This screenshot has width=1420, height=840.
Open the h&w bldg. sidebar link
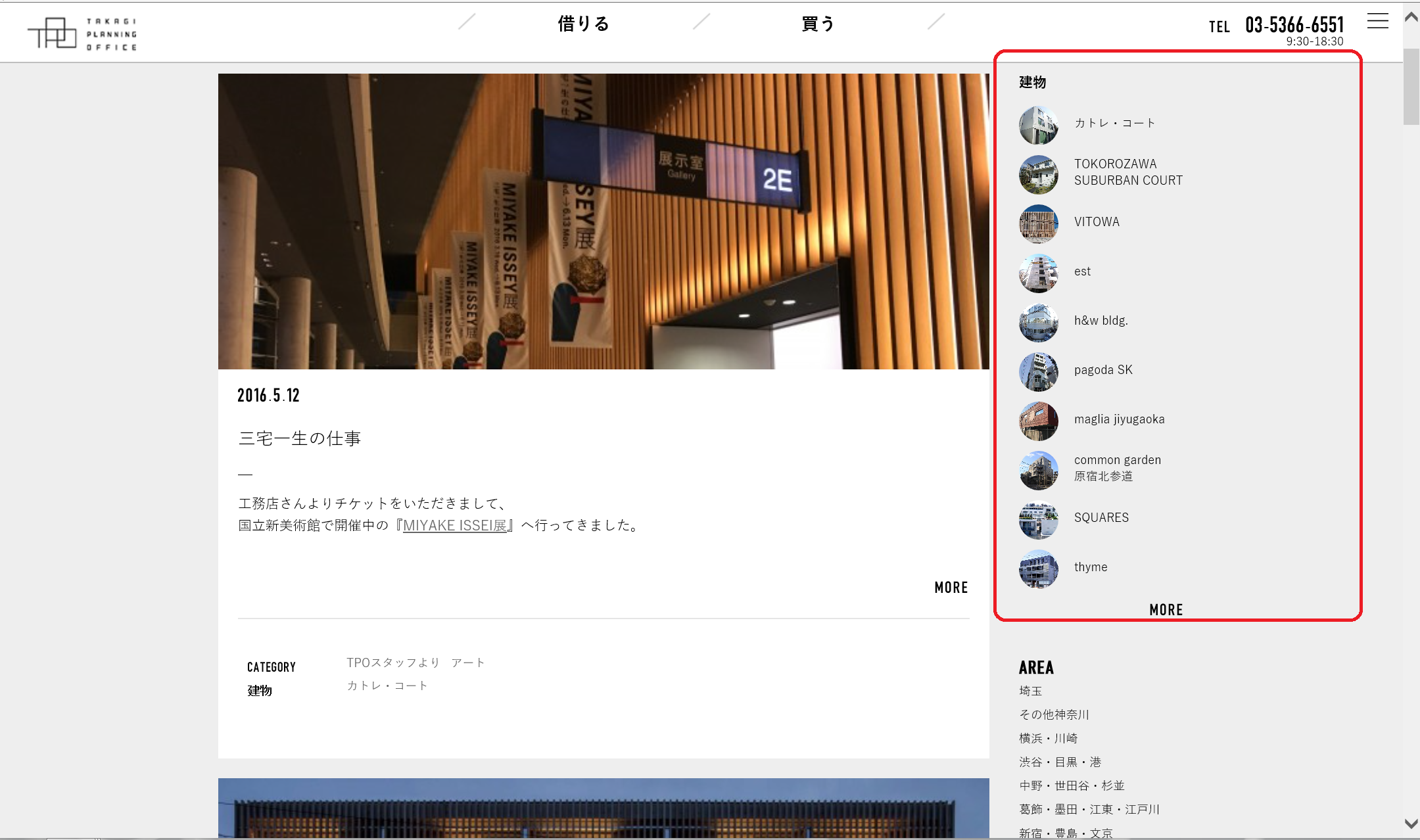tap(1101, 320)
